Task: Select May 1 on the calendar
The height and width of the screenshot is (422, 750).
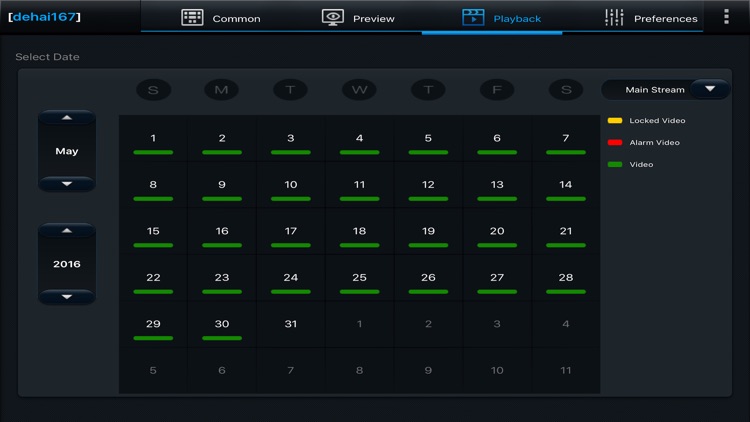Action: (x=153, y=138)
